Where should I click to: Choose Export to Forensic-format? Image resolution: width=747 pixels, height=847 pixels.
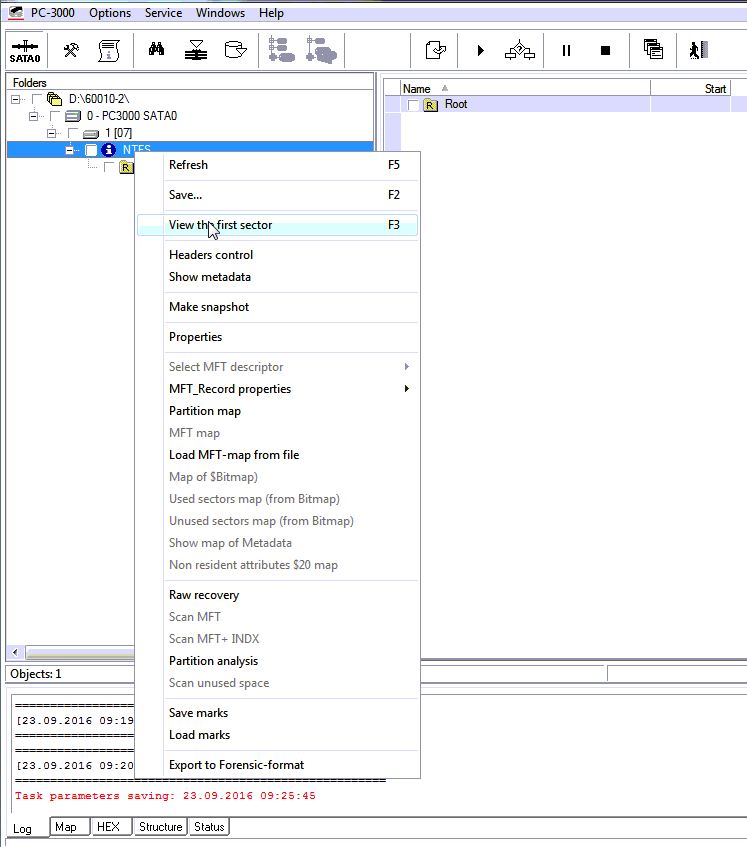coord(277,765)
